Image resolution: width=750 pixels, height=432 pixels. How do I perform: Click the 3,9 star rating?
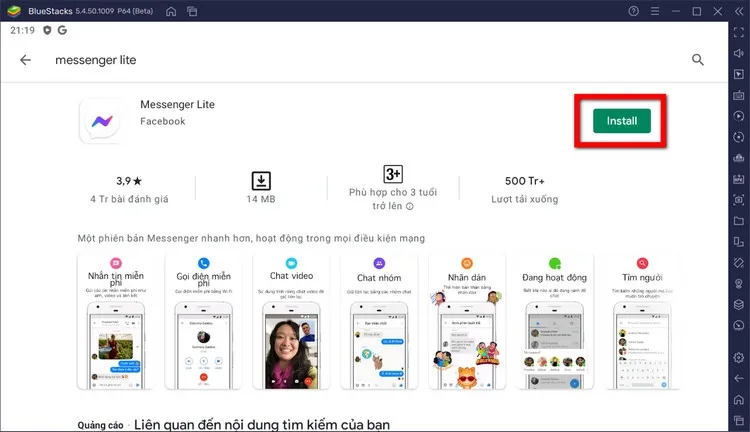129,181
